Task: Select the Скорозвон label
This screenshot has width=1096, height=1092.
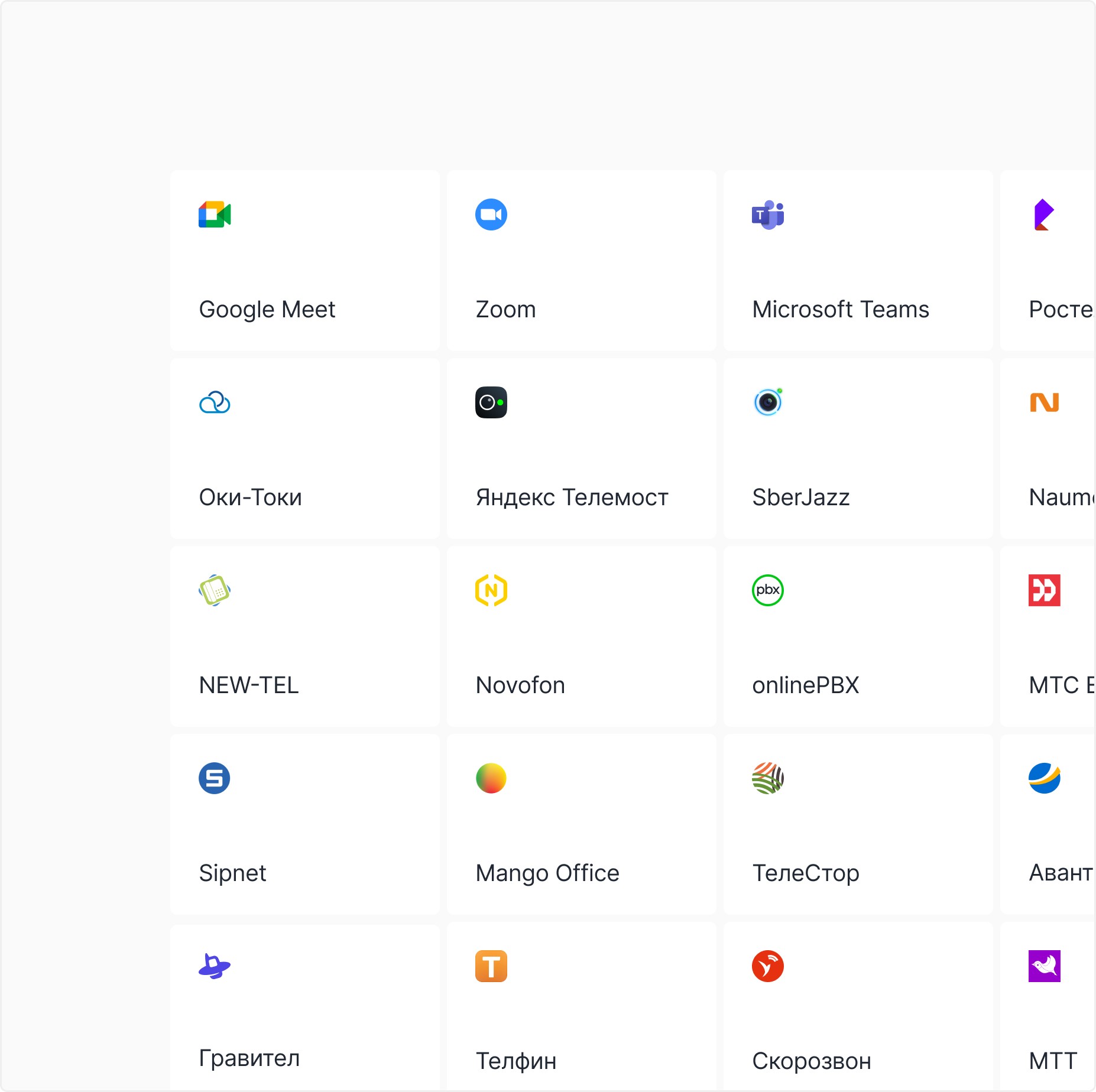Action: (812, 1061)
